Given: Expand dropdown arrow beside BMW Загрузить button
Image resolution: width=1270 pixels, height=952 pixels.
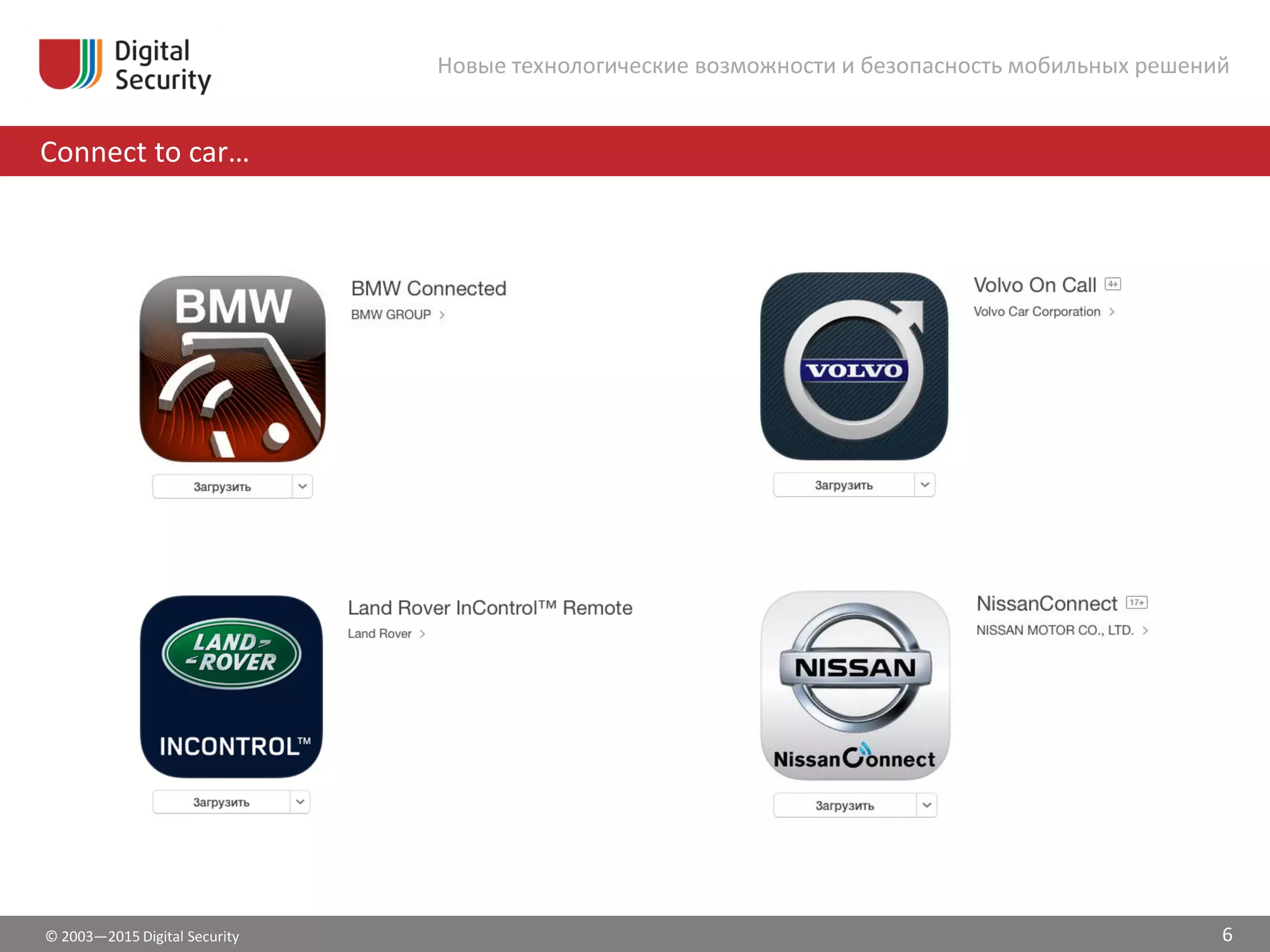Looking at the screenshot, I should point(303,487).
